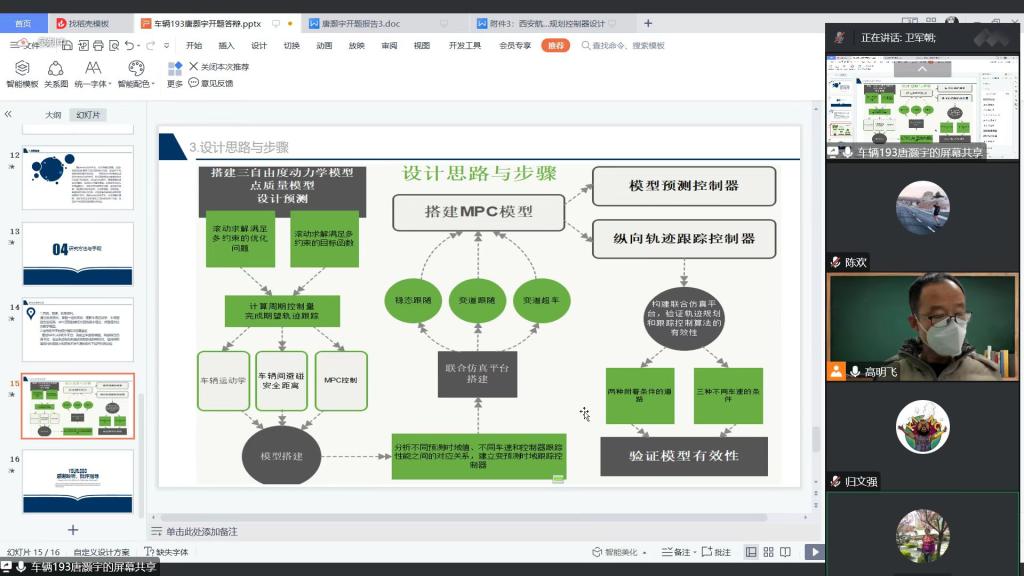The width and height of the screenshot is (1024, 576).
Task: Click the print icon in quick toolbar
Action: tap(96, 45)
